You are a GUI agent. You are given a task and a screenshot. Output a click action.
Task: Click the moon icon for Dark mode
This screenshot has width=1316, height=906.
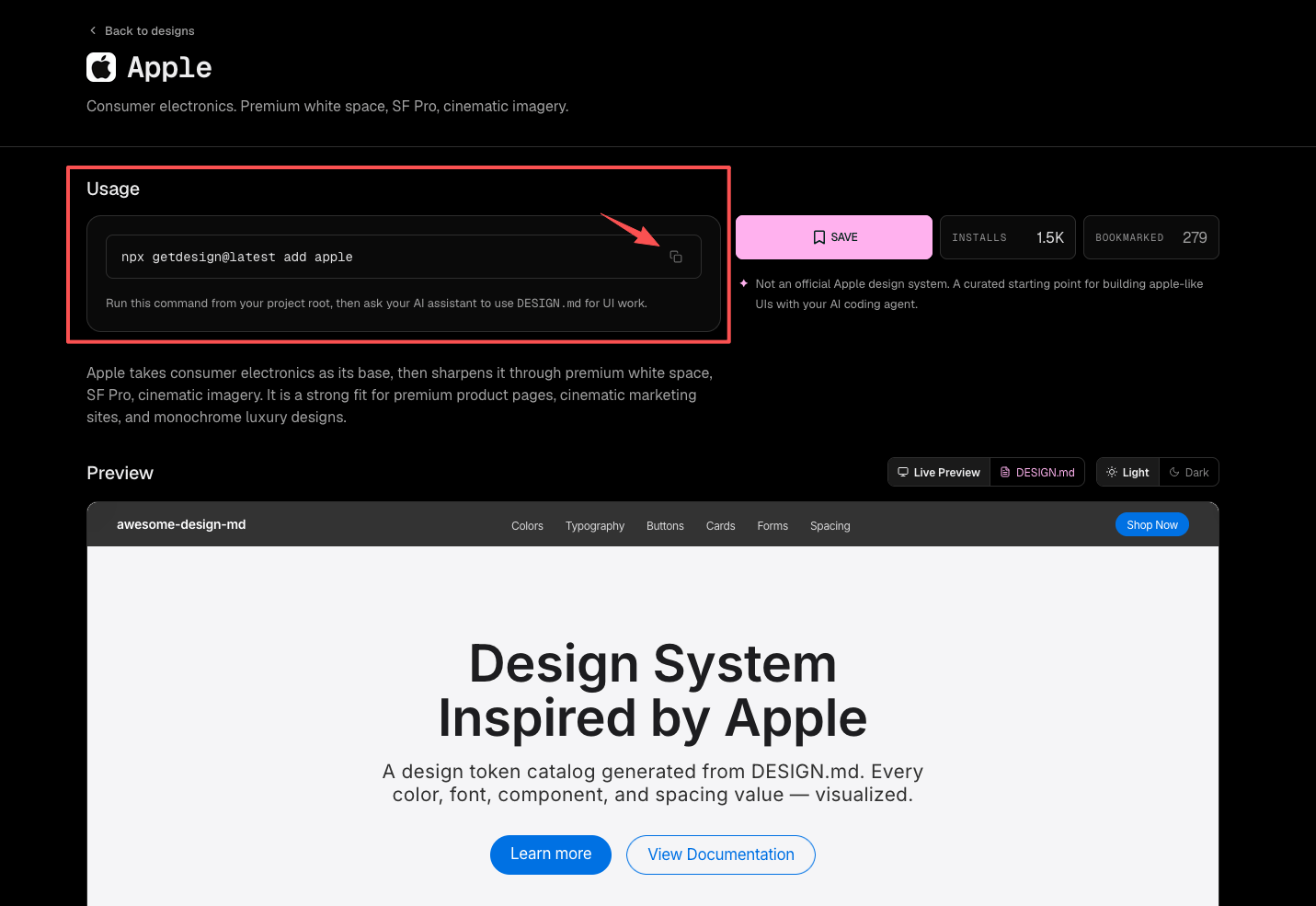(1174, 472)
